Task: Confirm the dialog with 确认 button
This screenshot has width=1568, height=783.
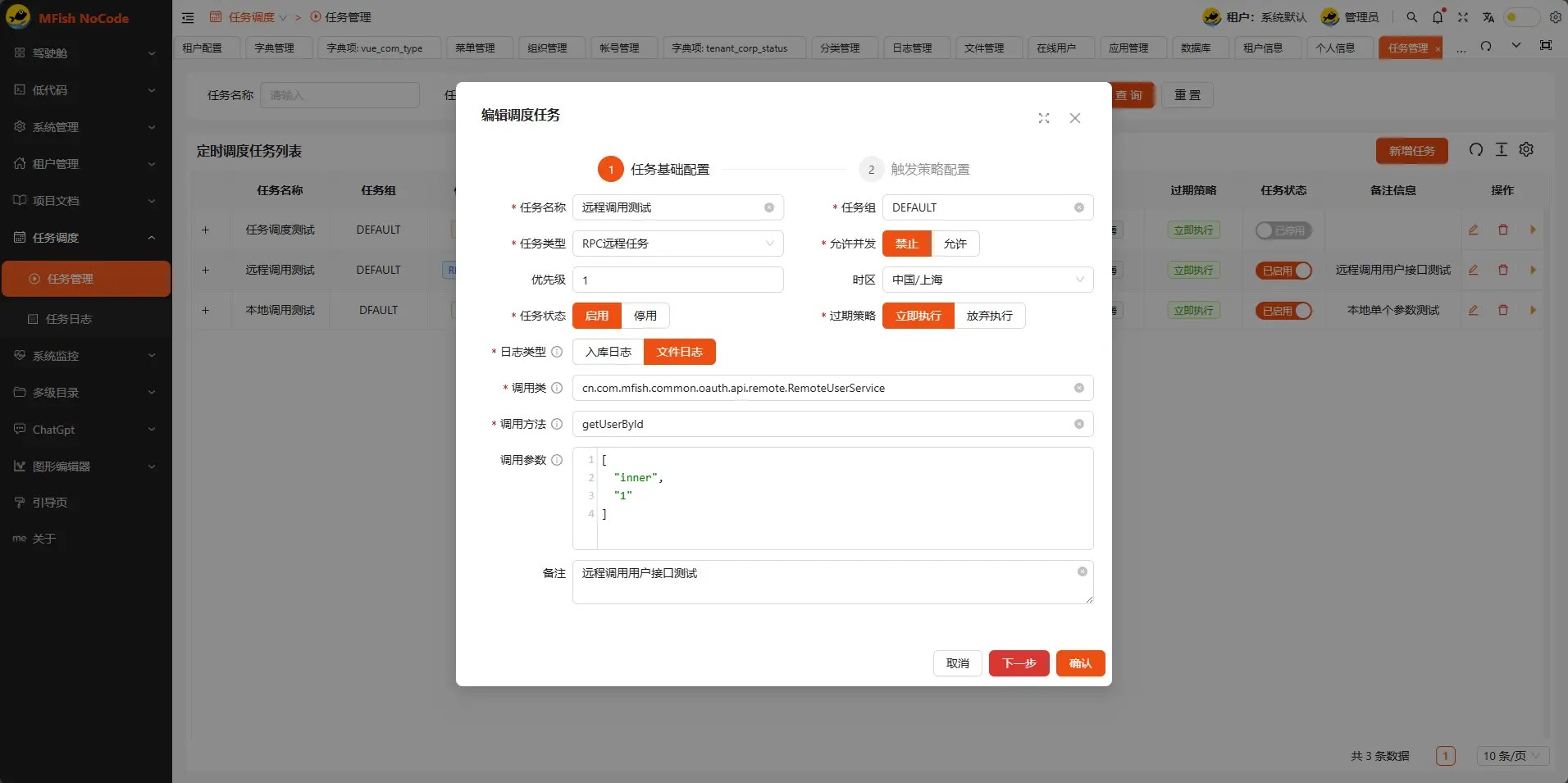Action: pos(1080,663)
